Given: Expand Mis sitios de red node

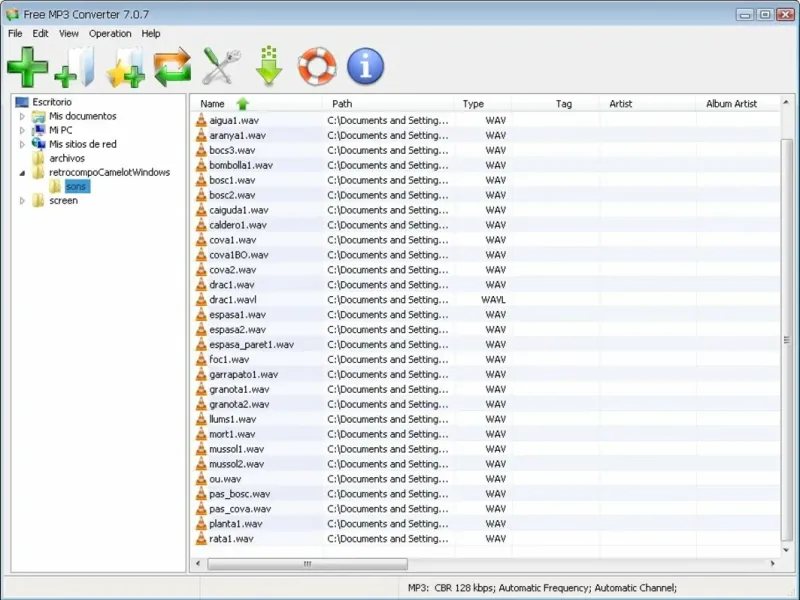Looking at the screenshot, I should 22,144.
